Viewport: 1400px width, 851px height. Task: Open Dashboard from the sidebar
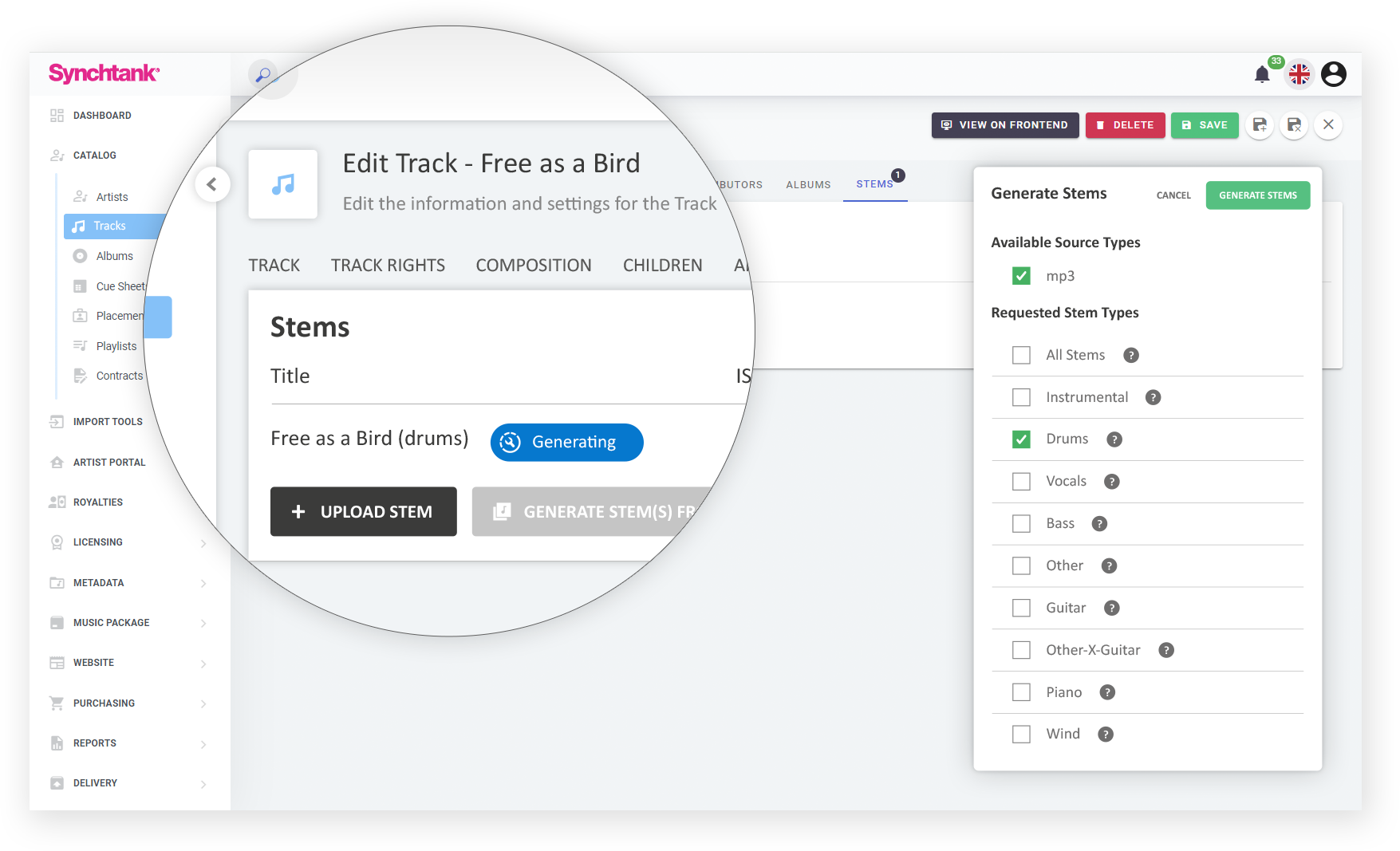(102, 116)
